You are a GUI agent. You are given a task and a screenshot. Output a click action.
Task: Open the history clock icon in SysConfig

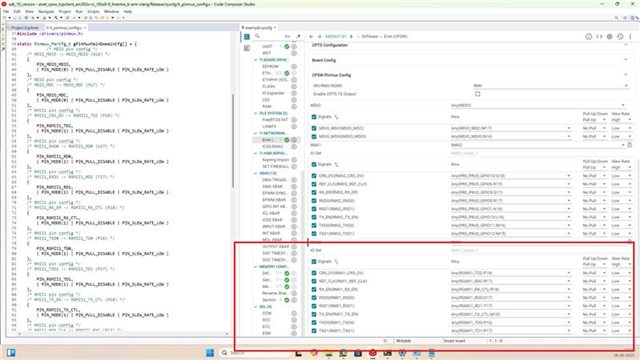click(620, 37)
